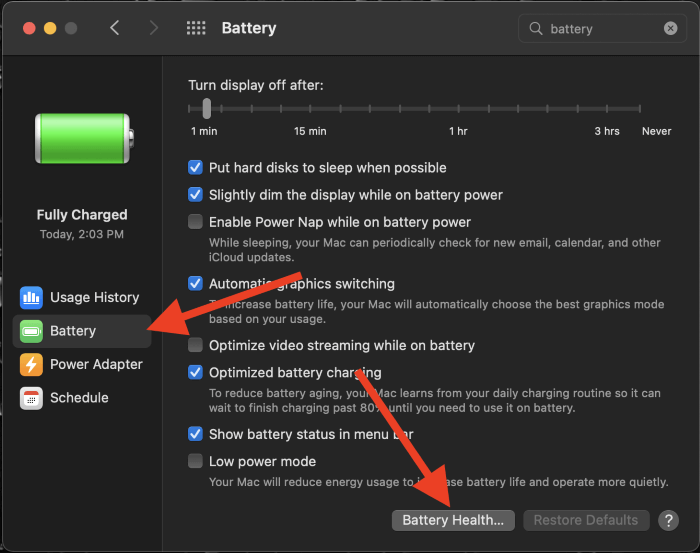The height and width of the screenshot is (553, 700).
Task: Enable Power Nap on battery power
Action: 195,222
